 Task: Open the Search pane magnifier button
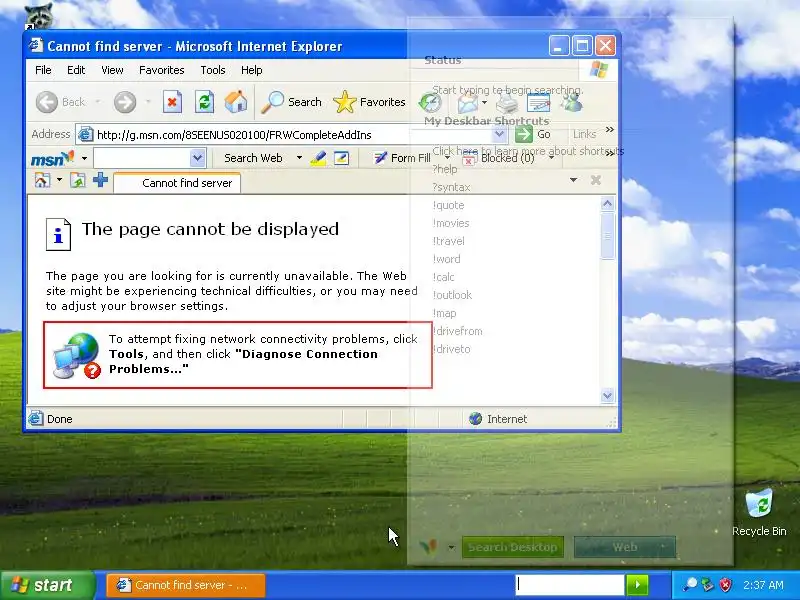(291, 102)
